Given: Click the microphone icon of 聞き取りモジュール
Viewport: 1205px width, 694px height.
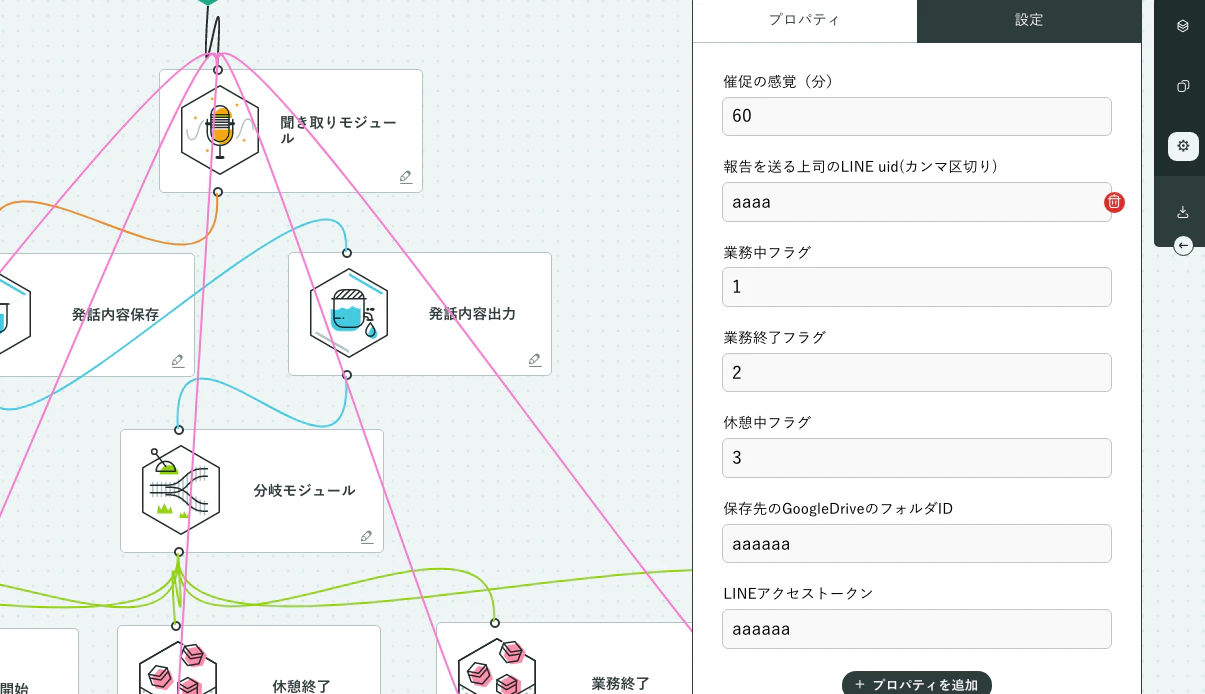Looking at the screenshot, I should [x=220, y=131].
